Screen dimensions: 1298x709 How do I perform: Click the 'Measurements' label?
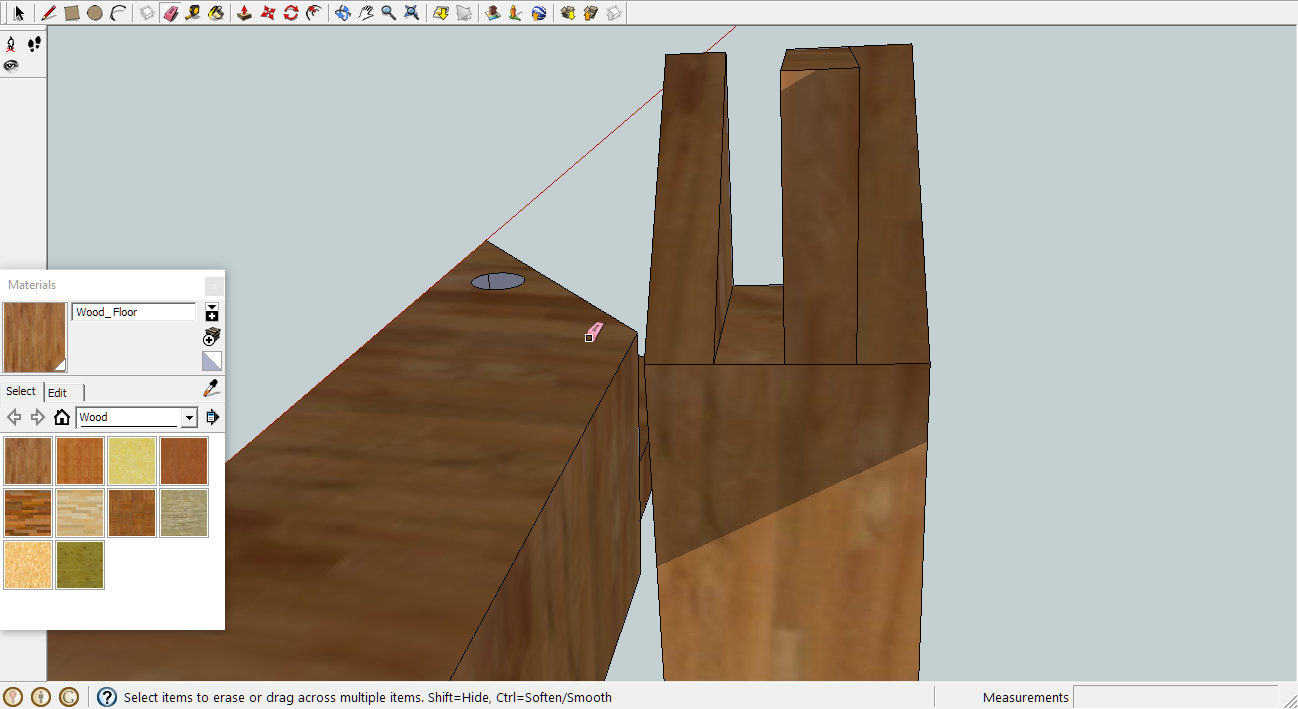coord(1025,697)
